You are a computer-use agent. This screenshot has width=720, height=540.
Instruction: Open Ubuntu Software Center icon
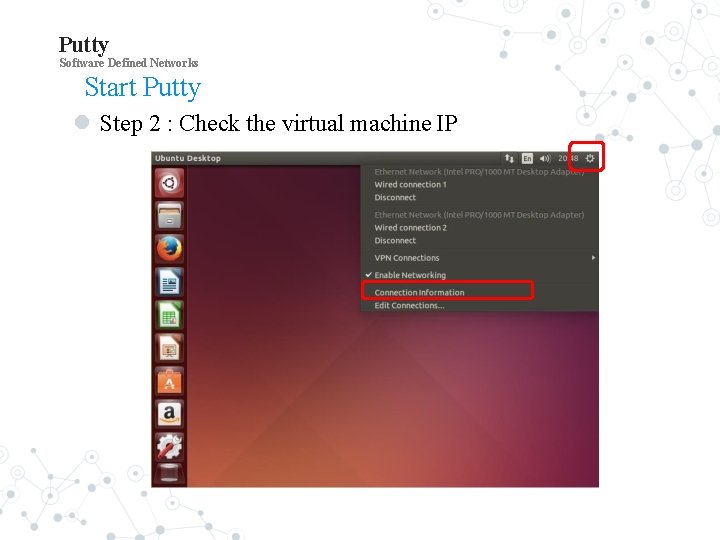coord(169,381)
